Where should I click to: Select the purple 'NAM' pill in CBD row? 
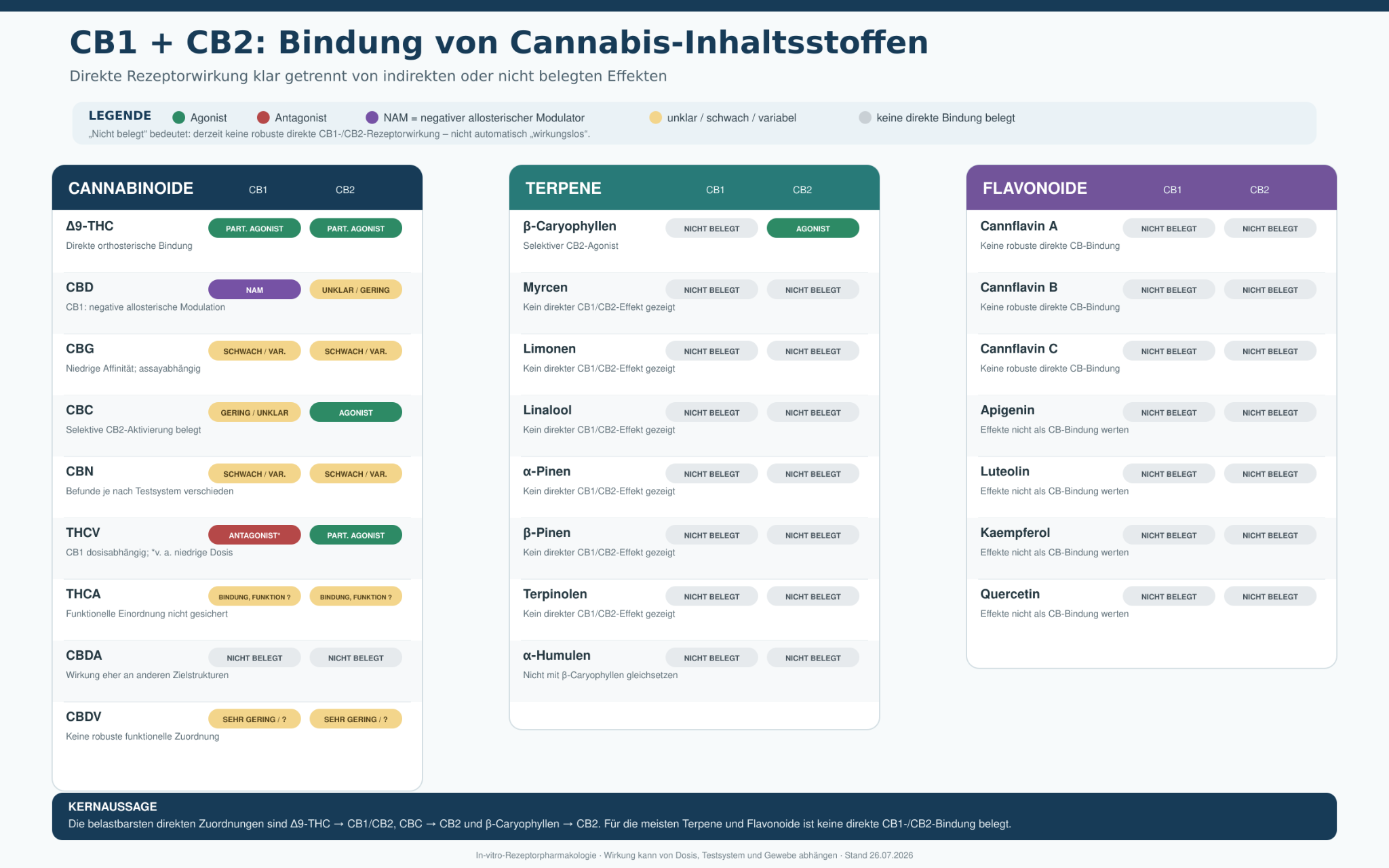click(254, 290)
